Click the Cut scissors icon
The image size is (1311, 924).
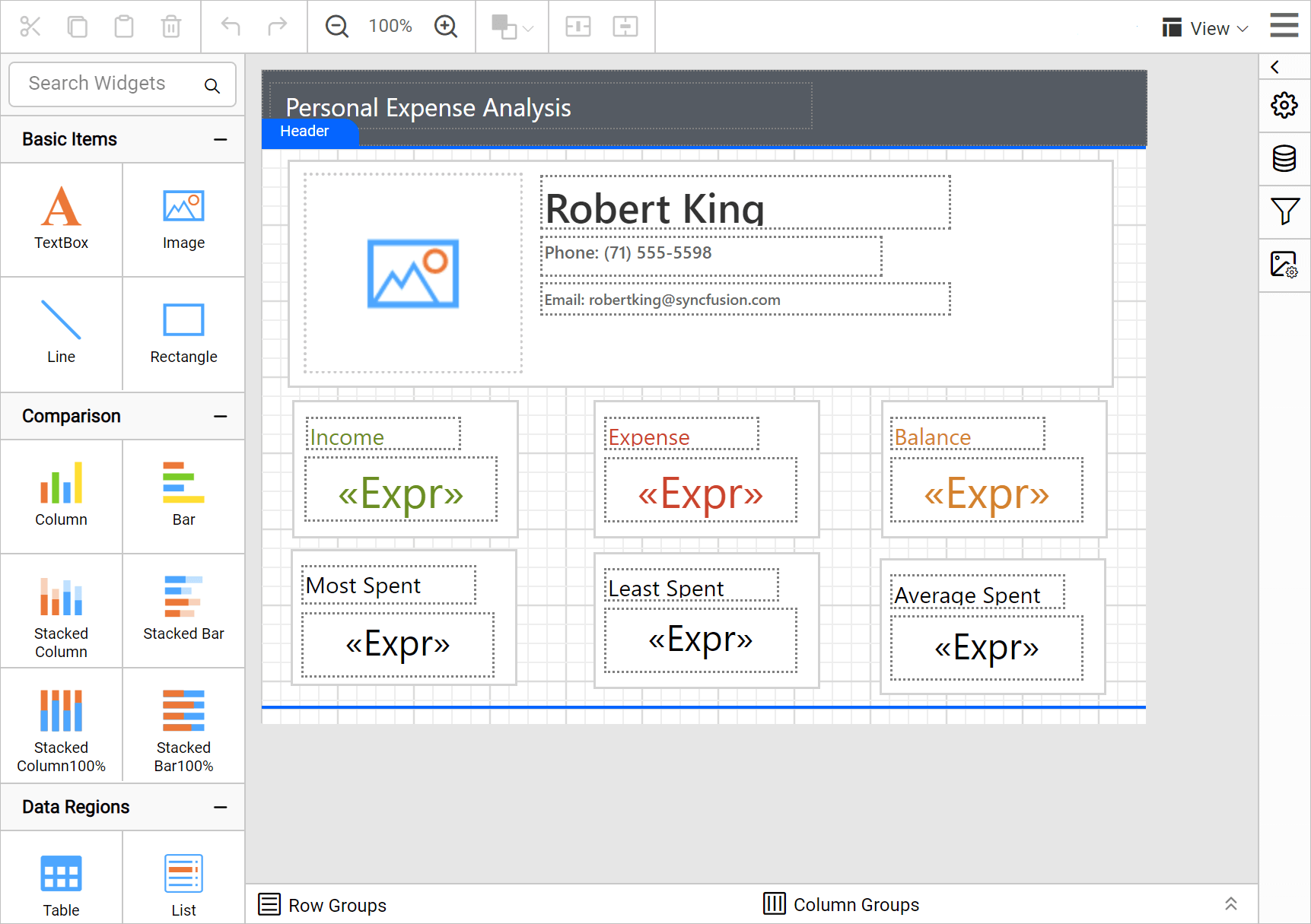(x=30, y=27)
